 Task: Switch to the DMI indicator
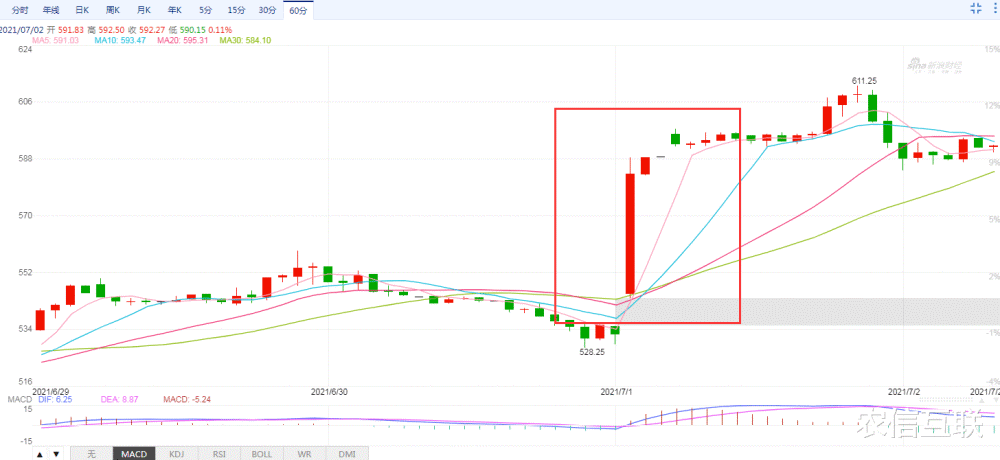coord(347,454)
